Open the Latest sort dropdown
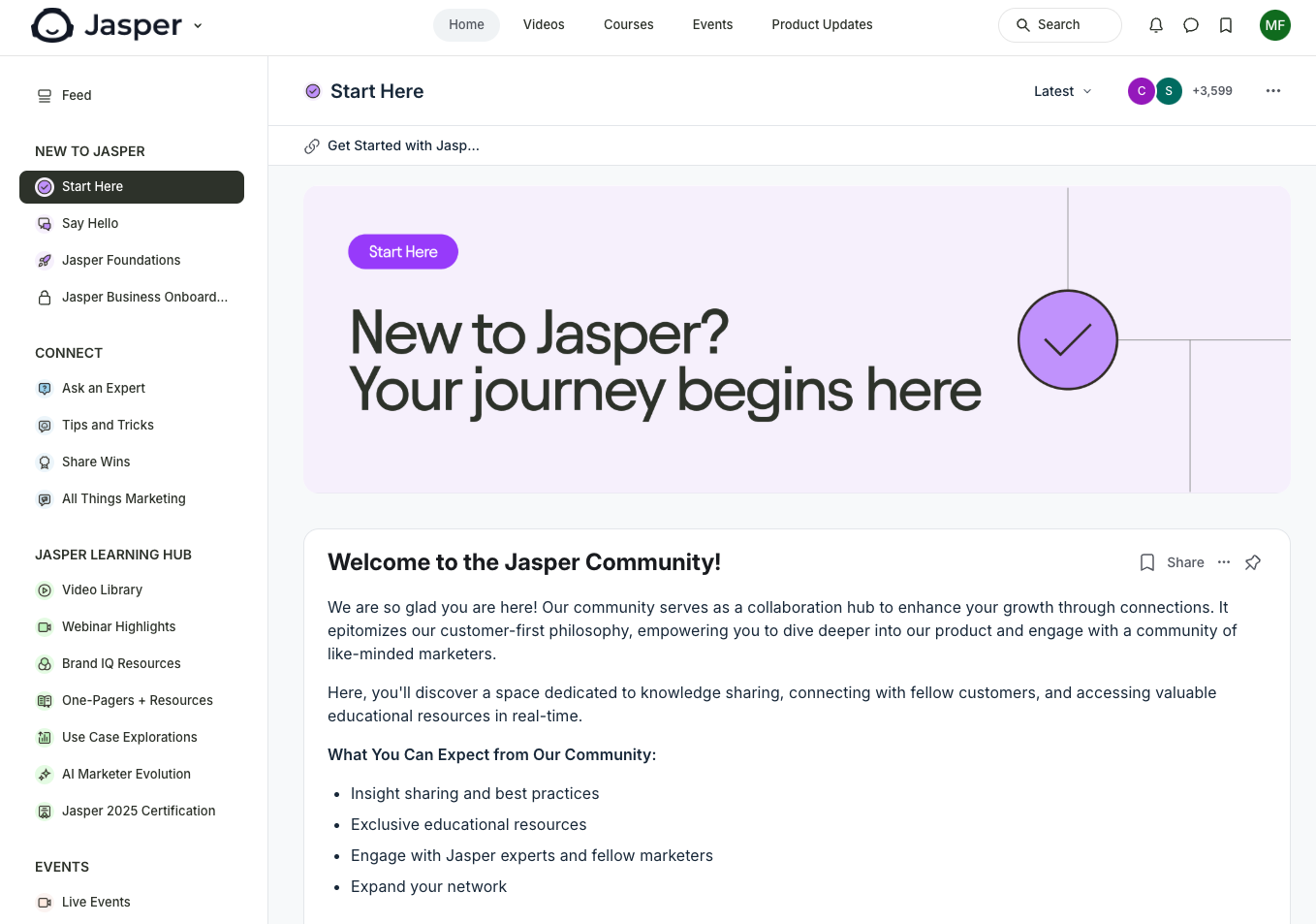 click(1063, 91)
